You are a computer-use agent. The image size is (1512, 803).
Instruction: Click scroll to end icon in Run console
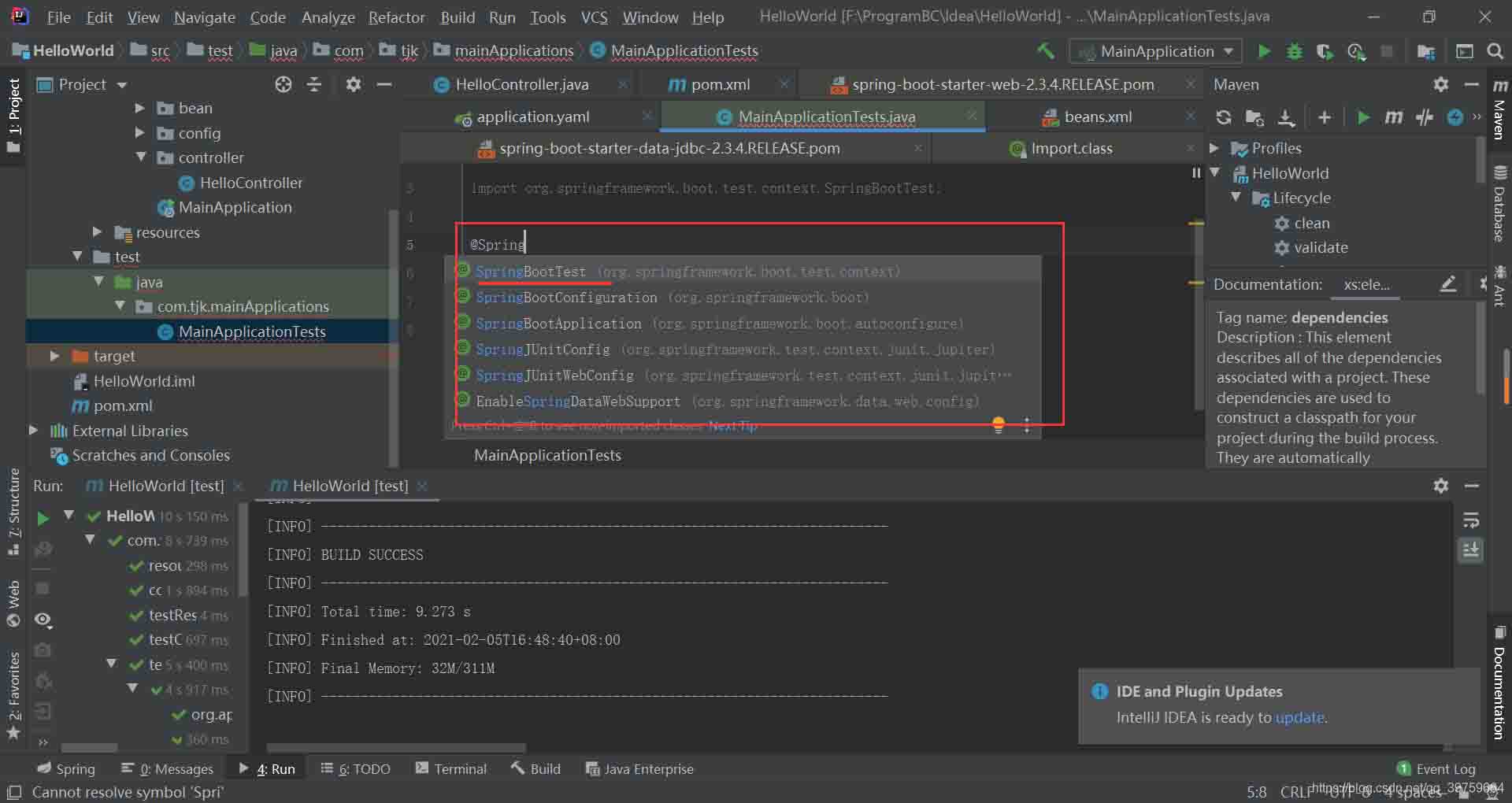click(1471, 550)
